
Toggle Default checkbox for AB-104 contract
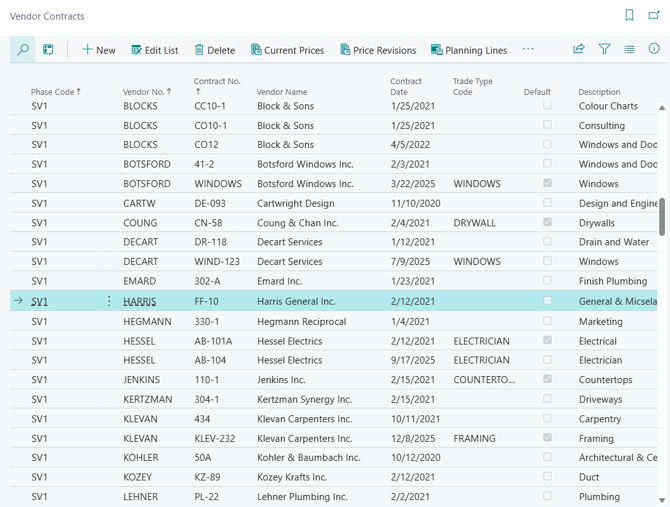coord(547,359)
